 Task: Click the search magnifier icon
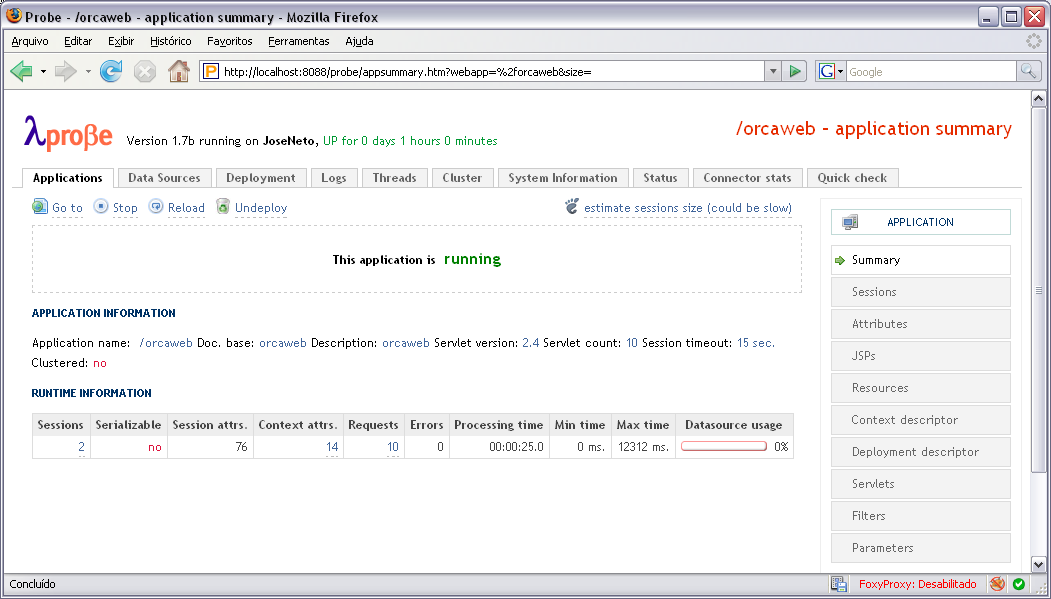click(1028, 71)
